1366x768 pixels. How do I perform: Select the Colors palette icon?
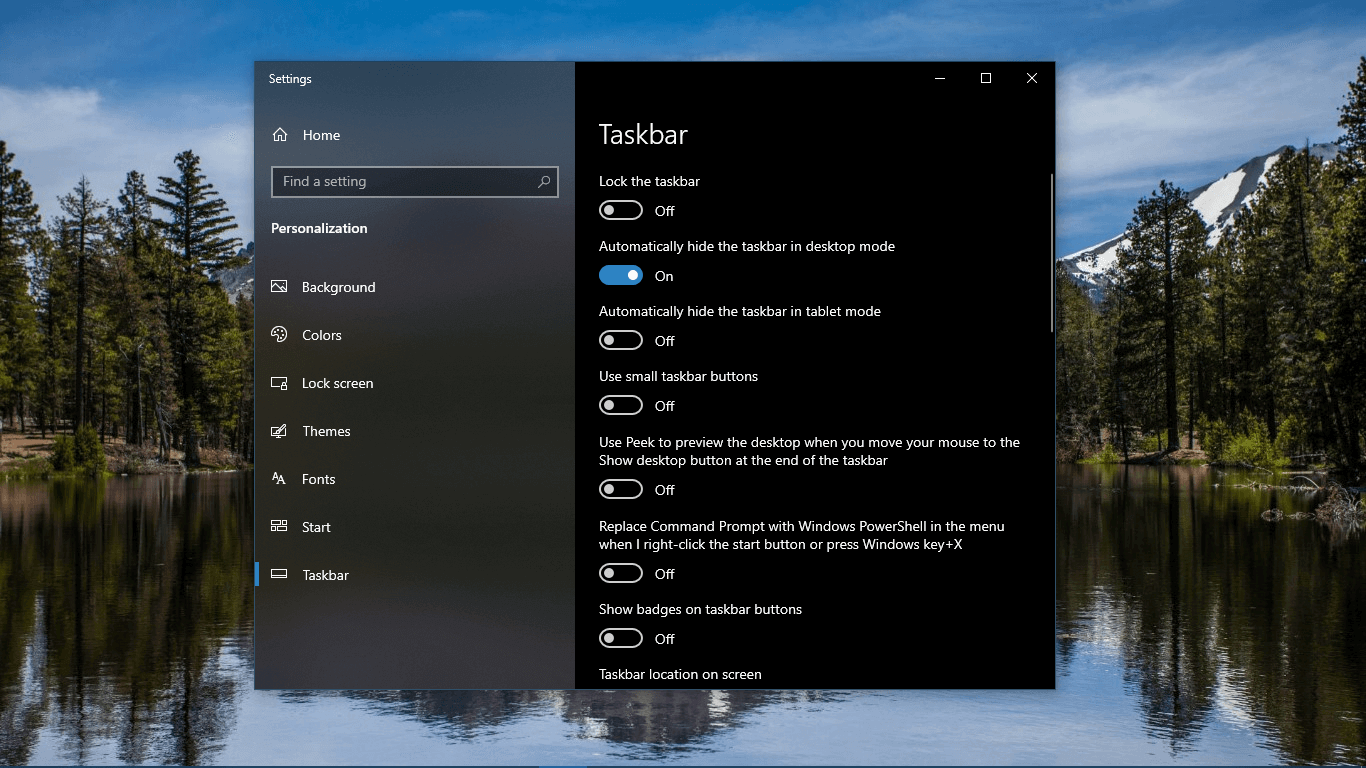278,335
